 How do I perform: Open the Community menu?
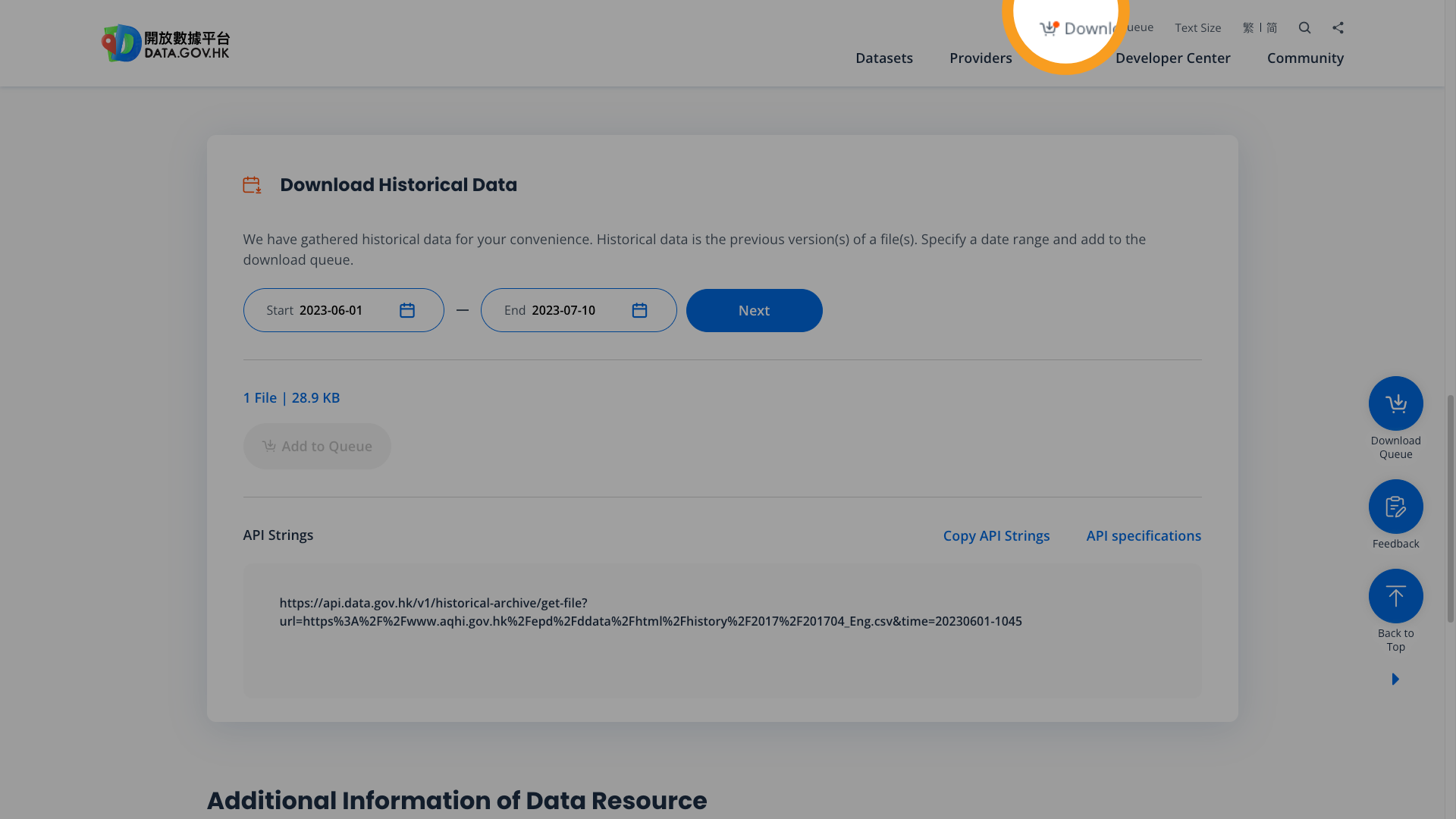1305,58
